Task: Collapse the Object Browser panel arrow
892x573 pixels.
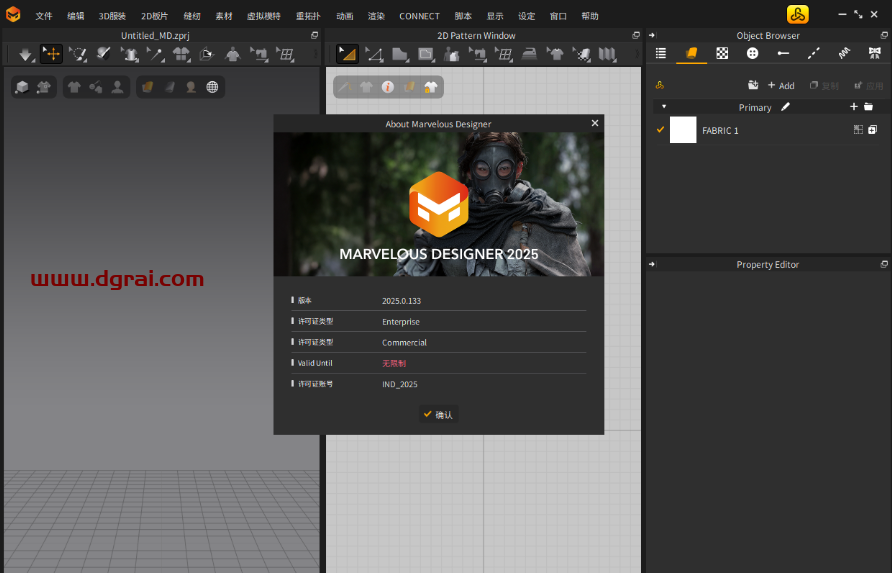Action: [x=652, y=35]
